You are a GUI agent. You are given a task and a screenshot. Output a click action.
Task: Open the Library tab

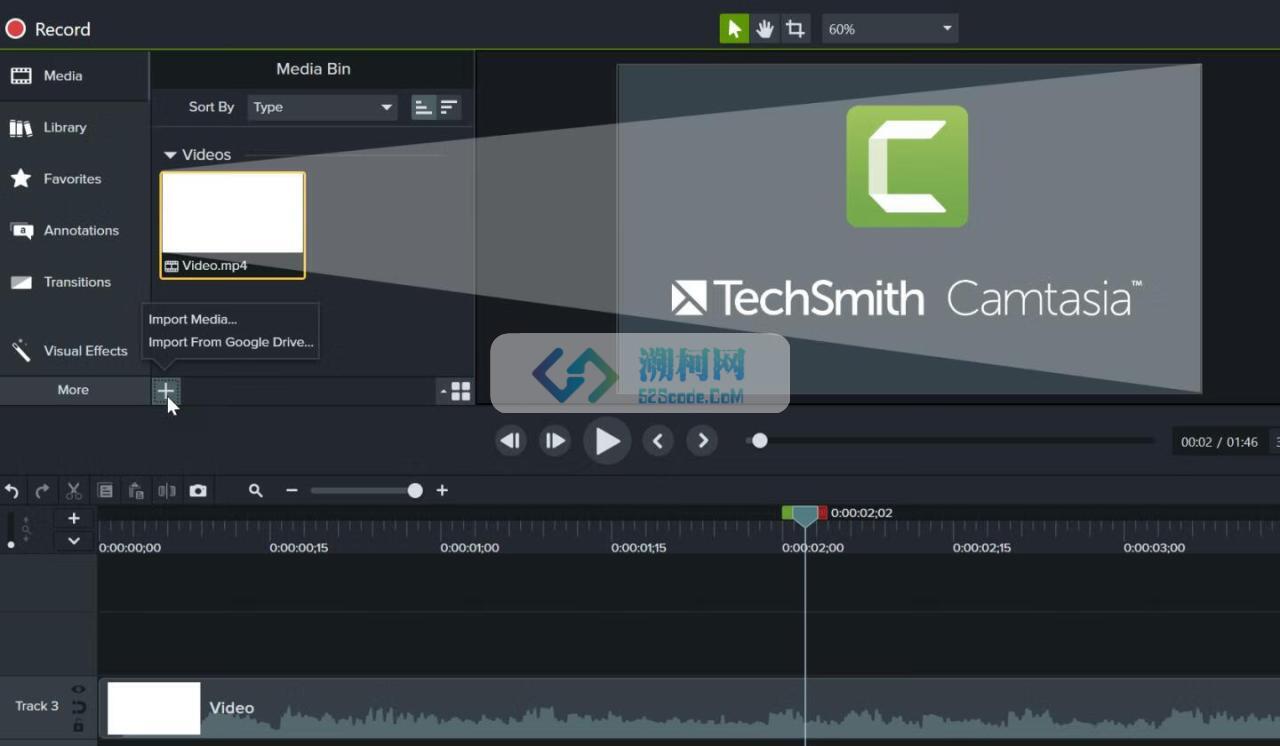click(x=74, y=127)
